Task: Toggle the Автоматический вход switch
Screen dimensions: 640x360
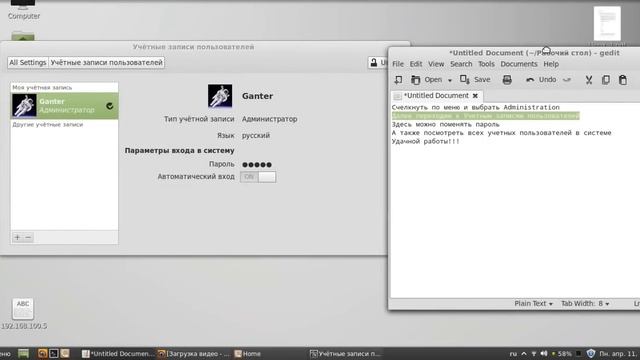Action: pyautogui.click(x=258, y=177)
